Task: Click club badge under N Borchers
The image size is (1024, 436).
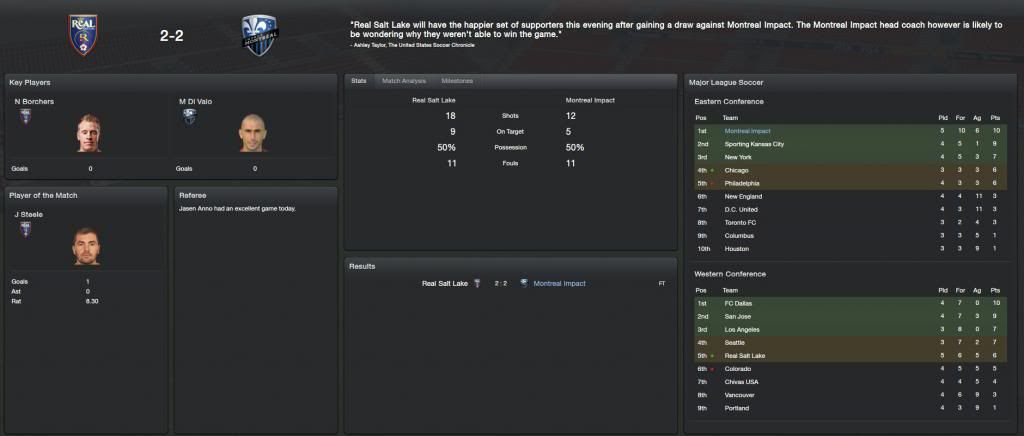Action: click(24, 115)
